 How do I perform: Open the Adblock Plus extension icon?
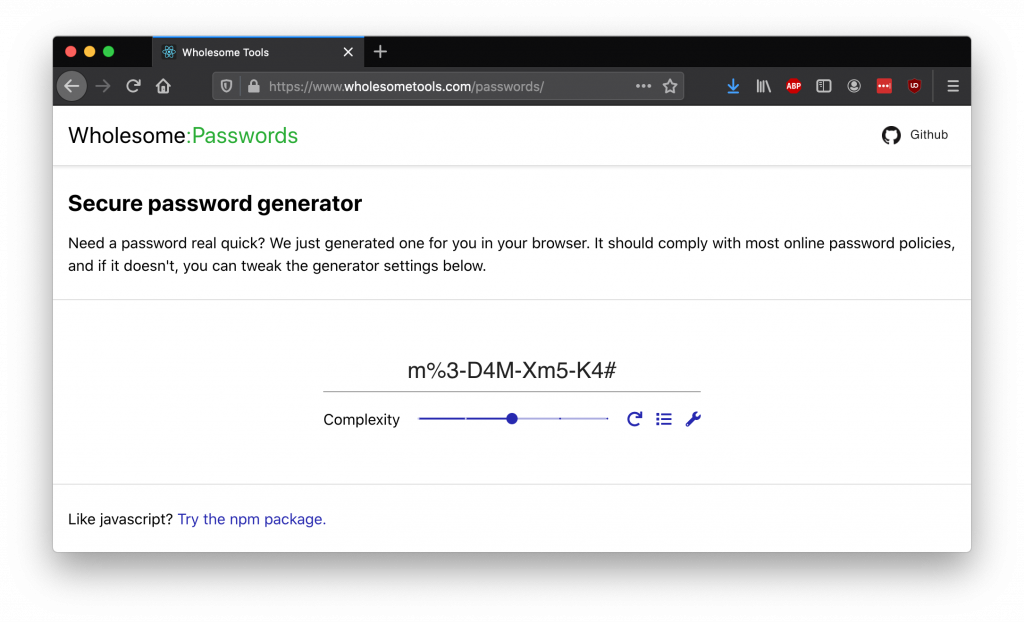793,86
